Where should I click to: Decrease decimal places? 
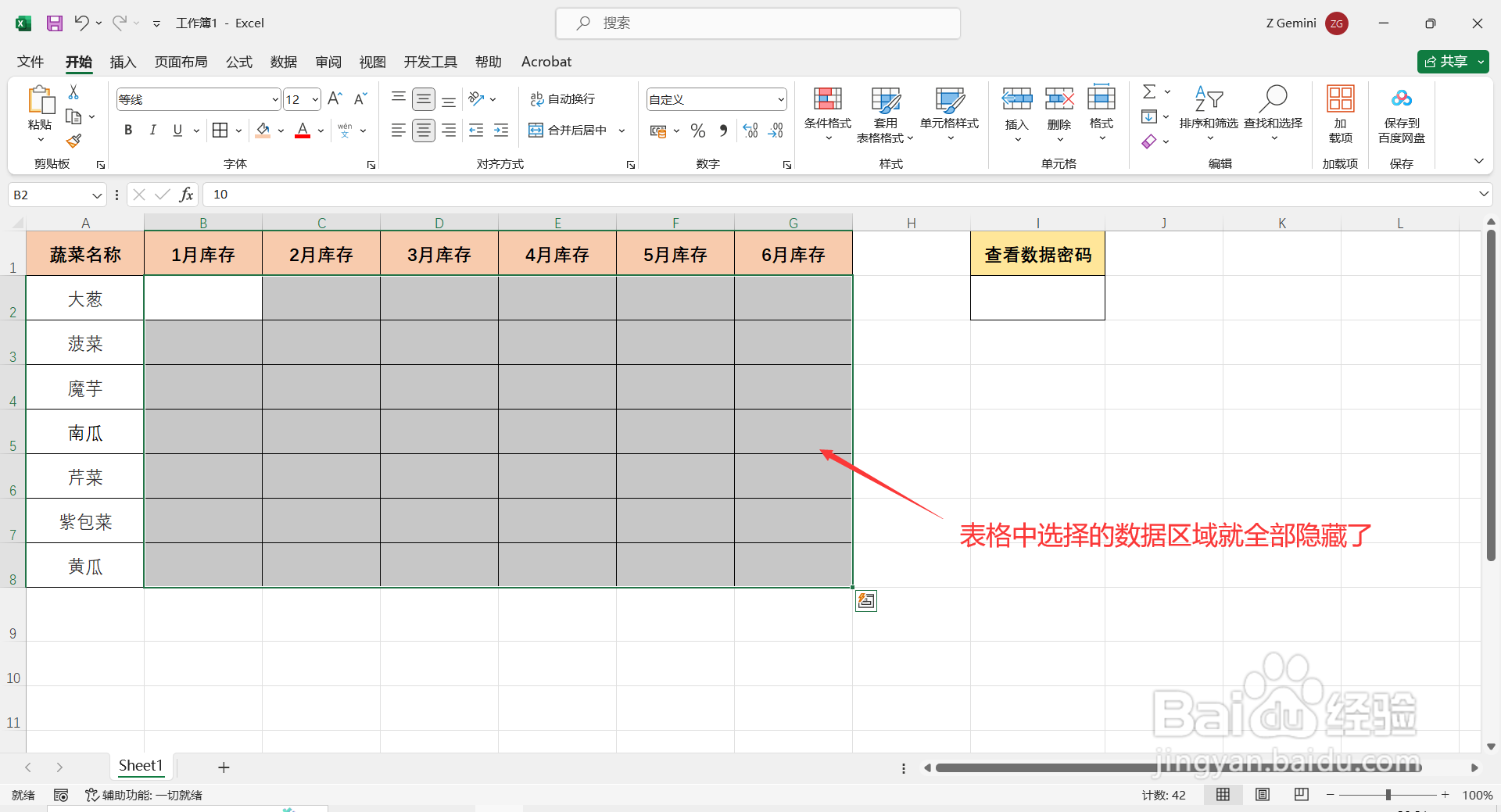pos(776,131)
